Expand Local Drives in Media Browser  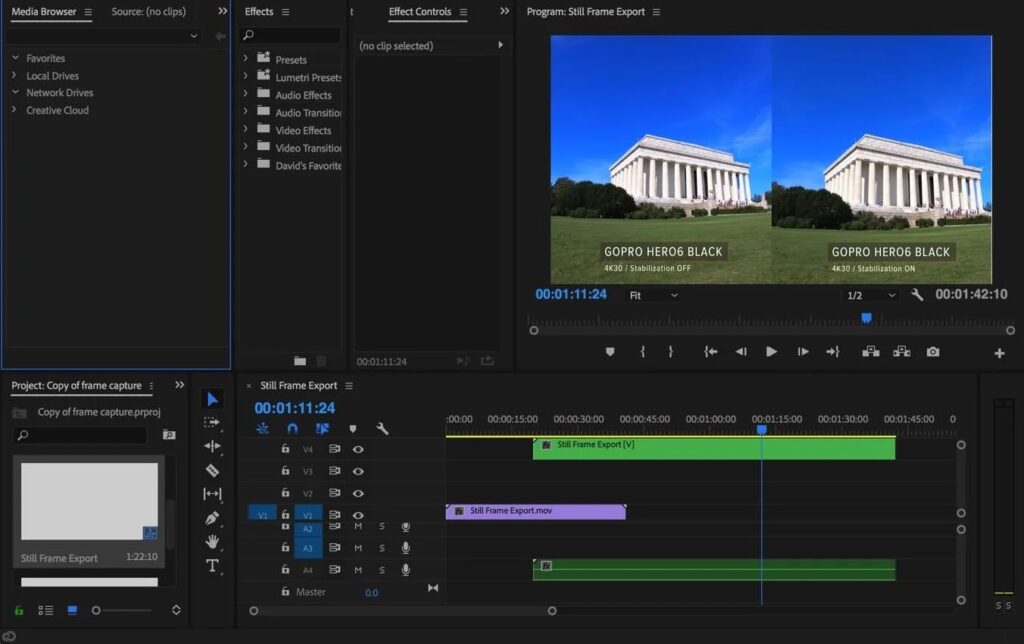[14, 75]
